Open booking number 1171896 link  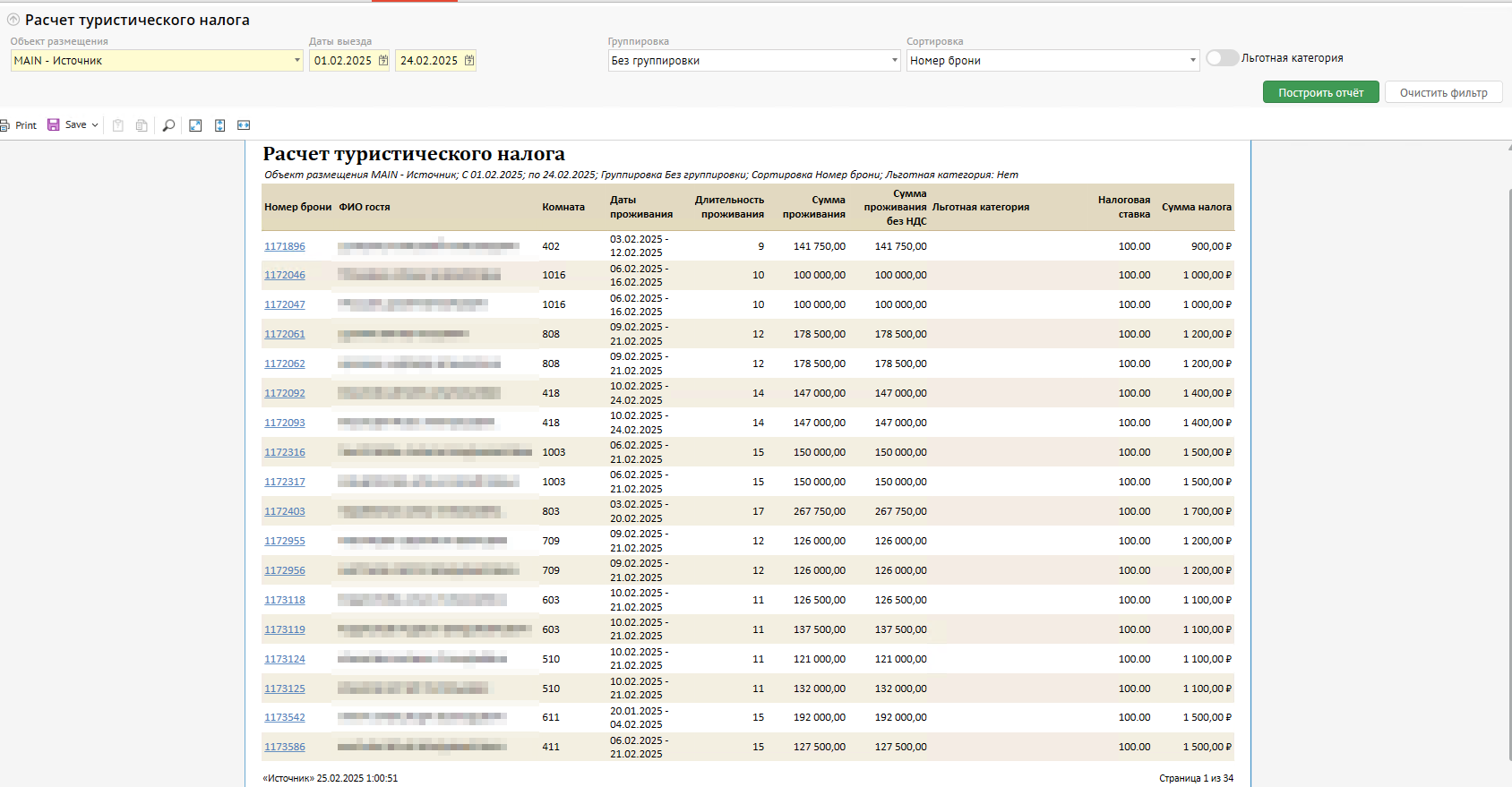285,246
